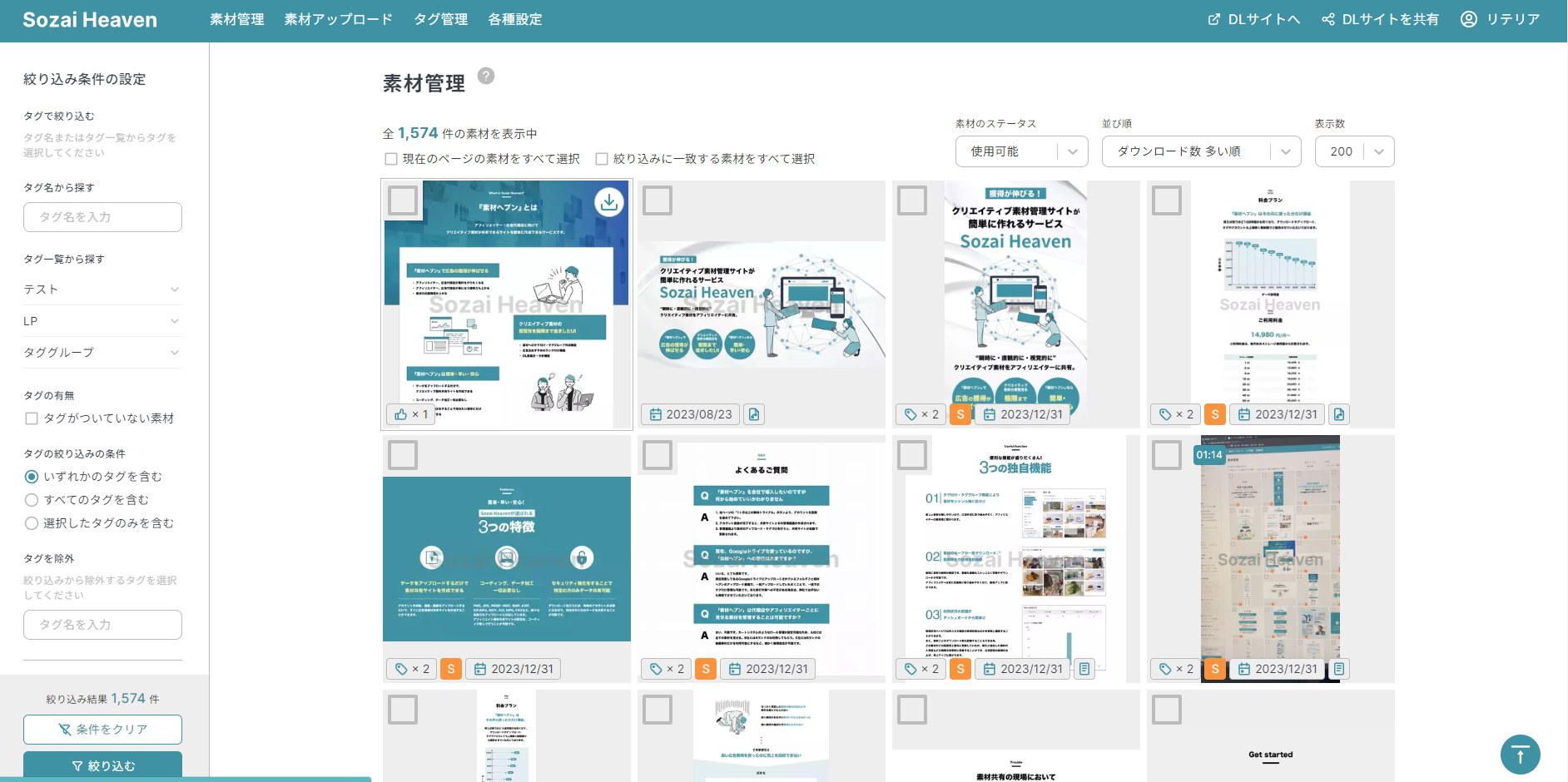Viewport: 1568px width, 782px height.
Task: Expand the タググループ section
Action: 102,353
